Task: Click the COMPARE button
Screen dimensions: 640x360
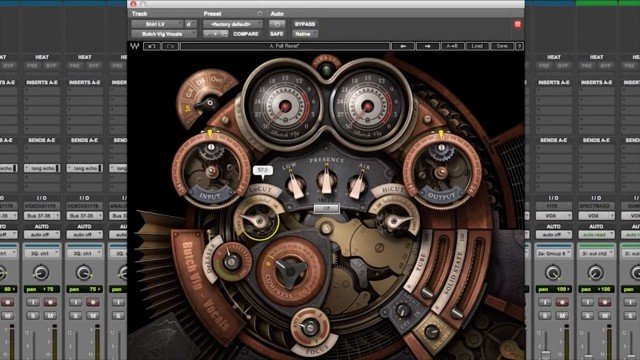Action: [x=246, y=34]
